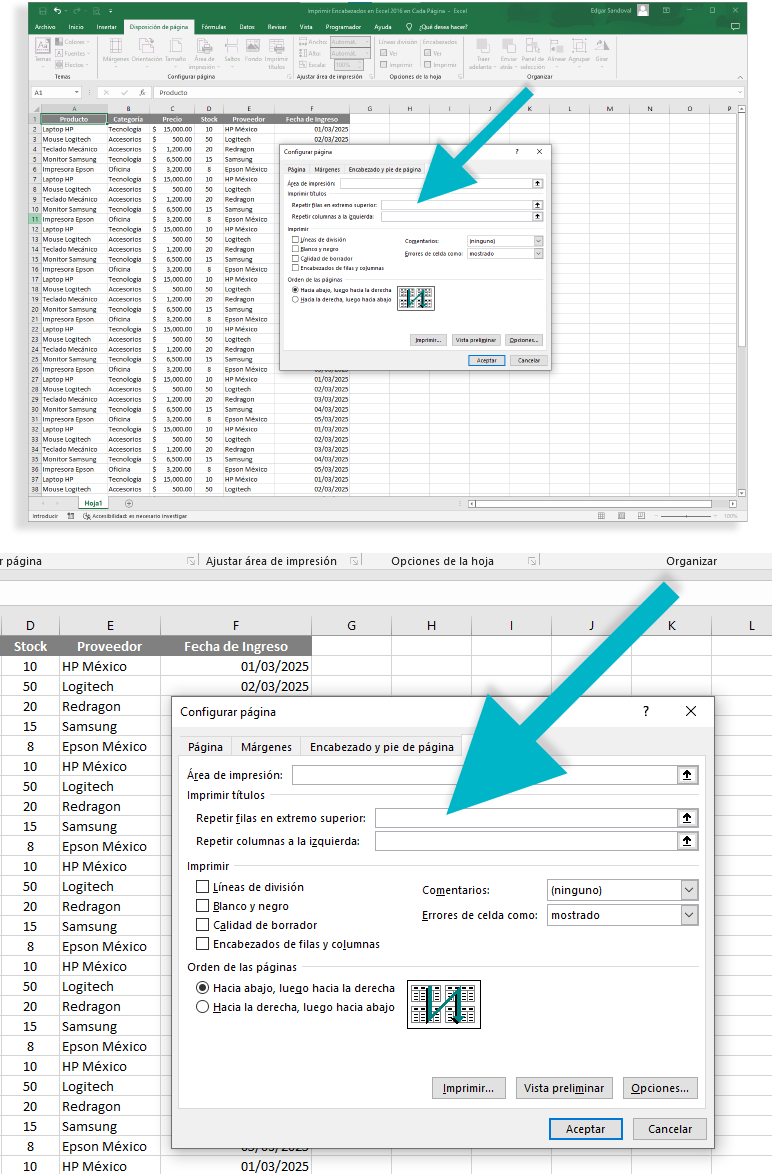The height and width of the screenshot is (1174, 772).
Task: Open the Saltos page break tool
Action: [232, 50]
